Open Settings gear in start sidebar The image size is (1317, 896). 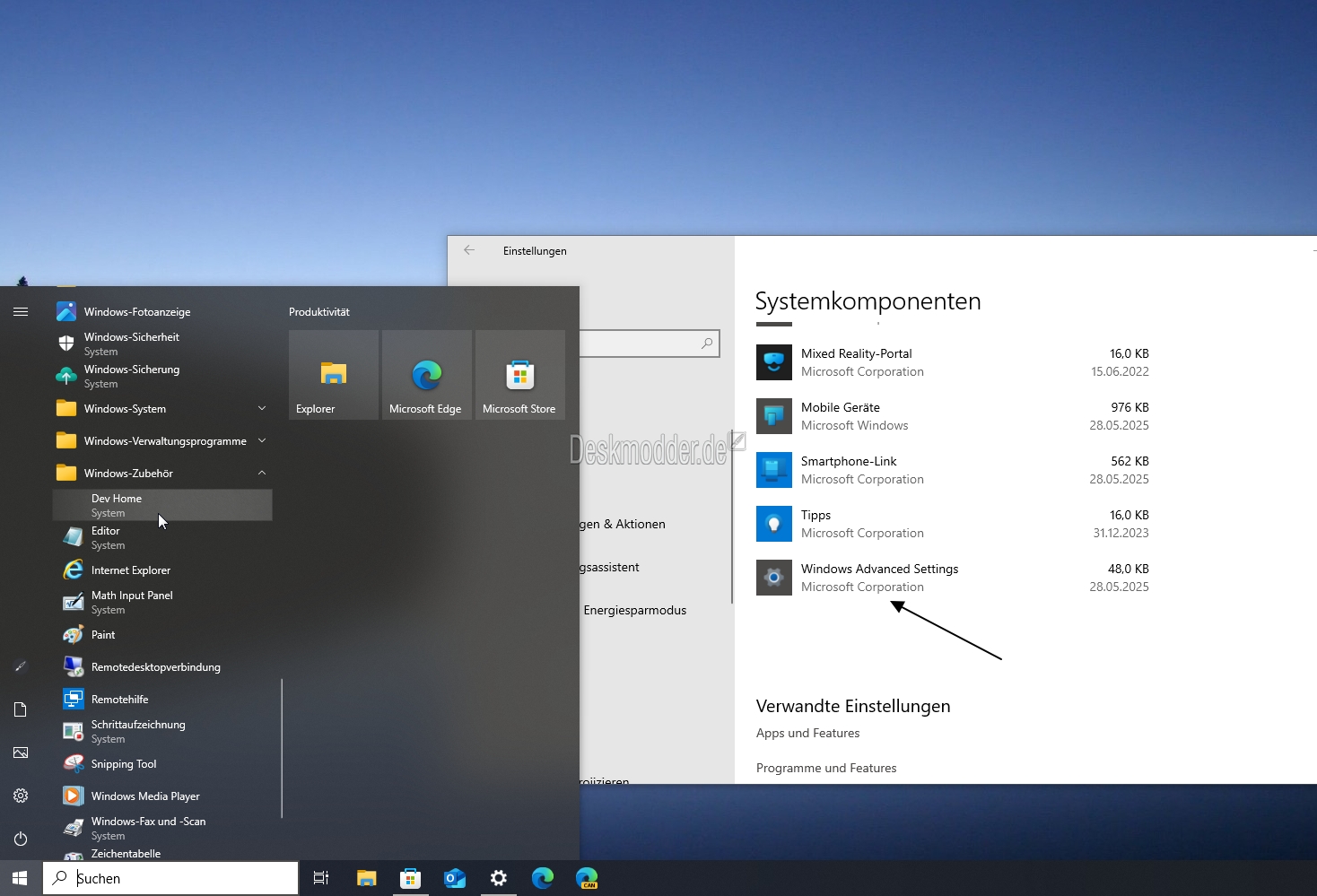click(x=21, y=796)
